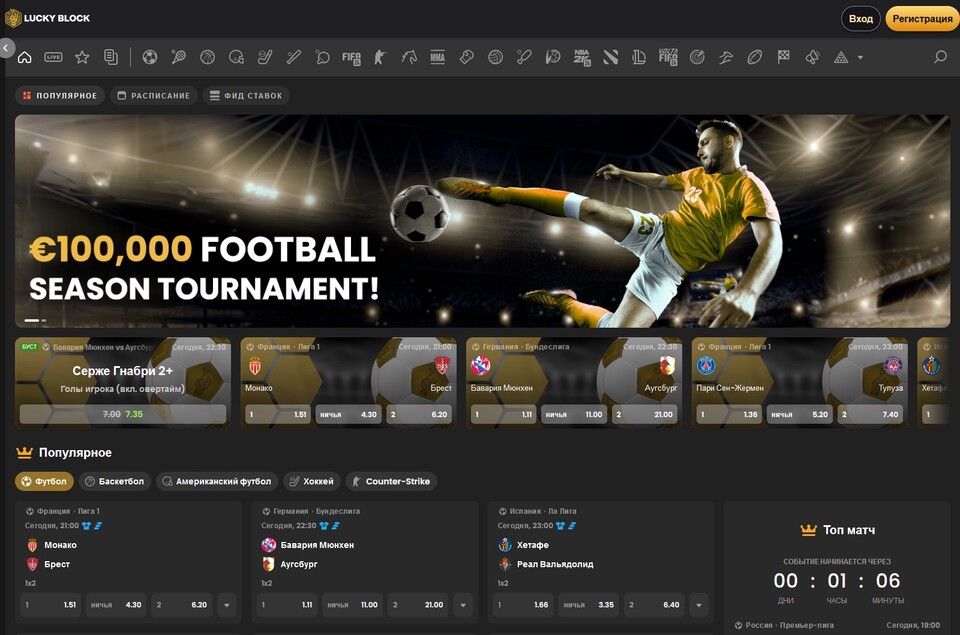Choose the NBA 2K esports icon
The height and width of the screenshot is (635, 960).
click(582, 57)
